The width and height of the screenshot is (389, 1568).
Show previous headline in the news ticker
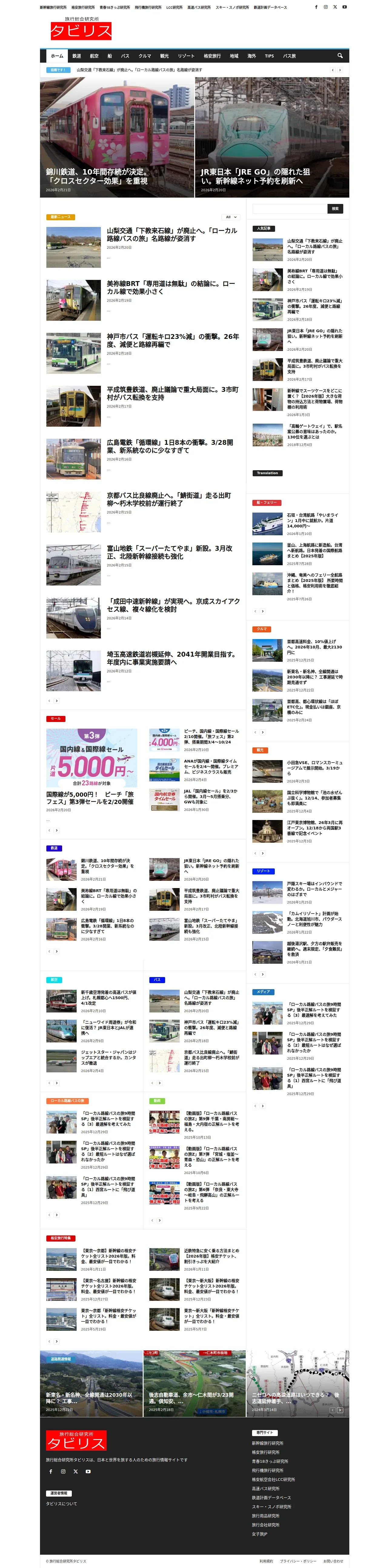click(333, 70)
